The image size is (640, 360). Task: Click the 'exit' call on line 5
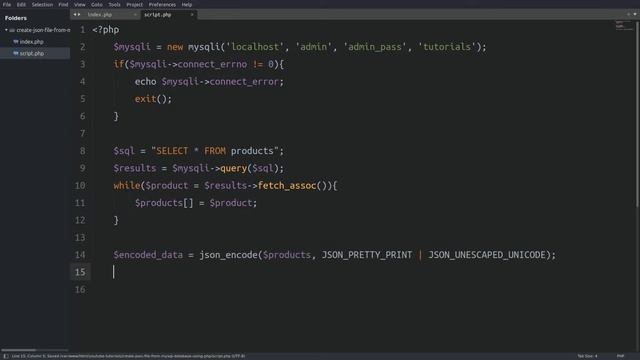[145, 99]
